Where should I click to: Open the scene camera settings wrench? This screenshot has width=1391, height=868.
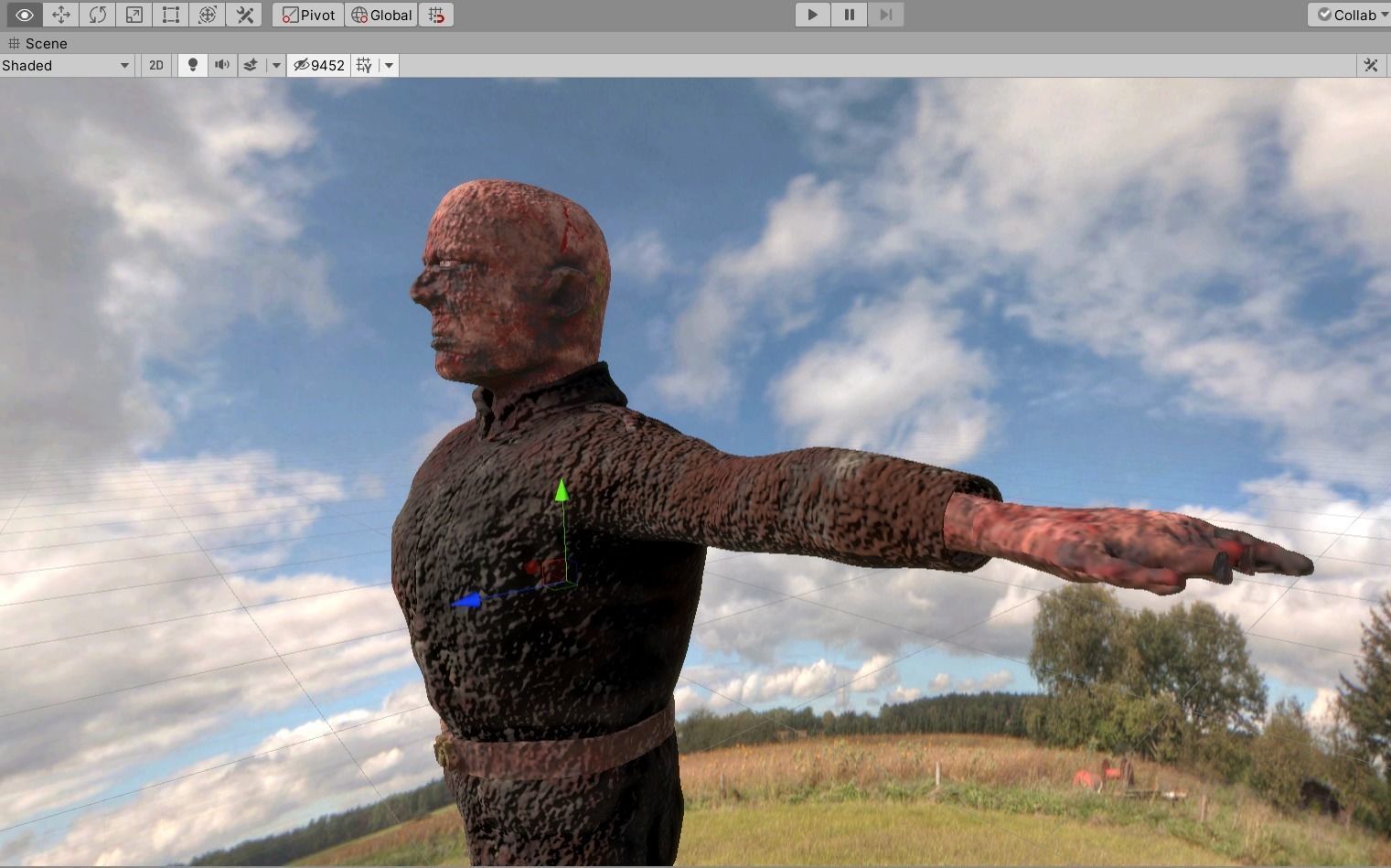(x=1371, y=65)
